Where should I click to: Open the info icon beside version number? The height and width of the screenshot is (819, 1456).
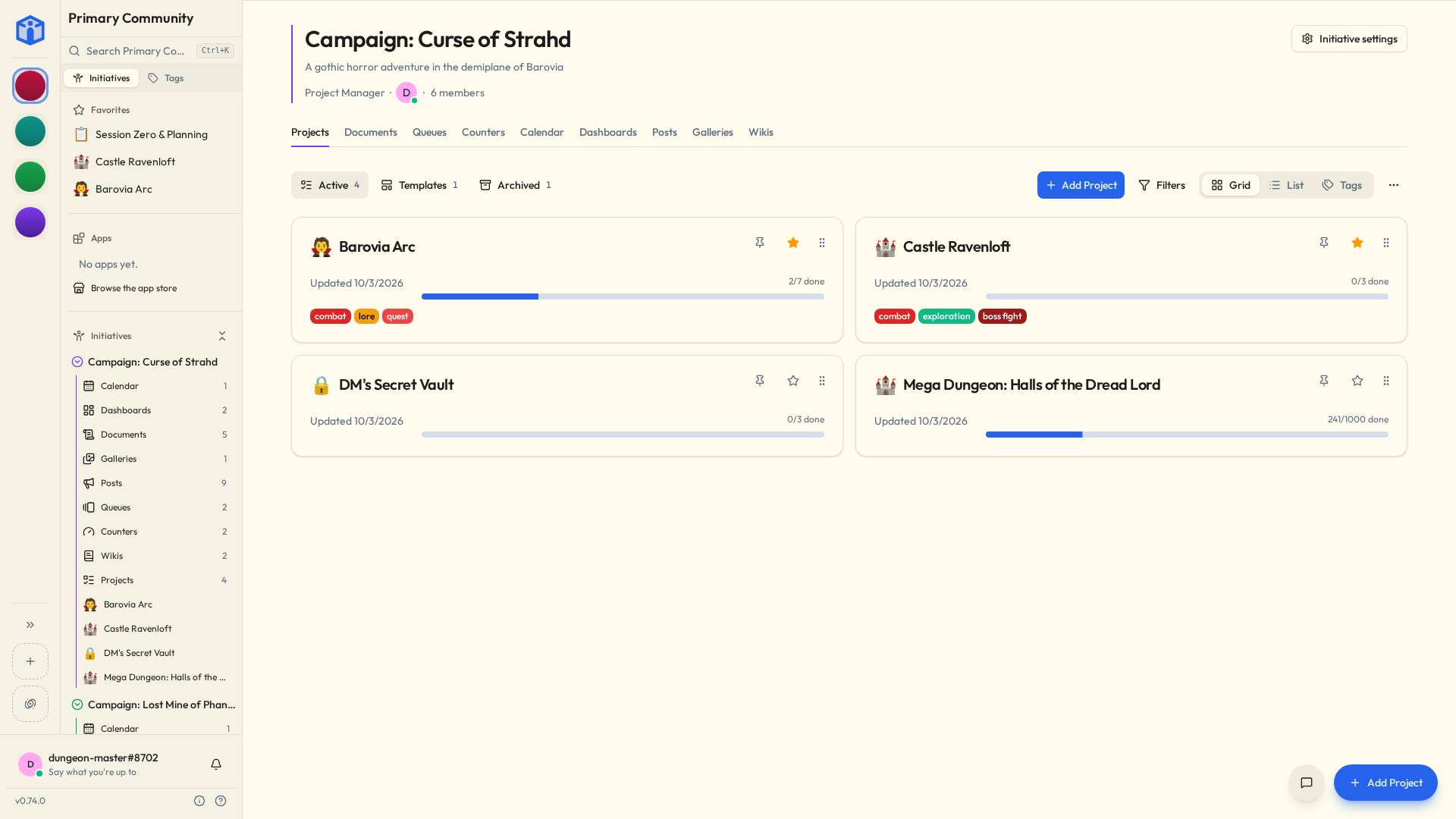click(x=199, y=801)
